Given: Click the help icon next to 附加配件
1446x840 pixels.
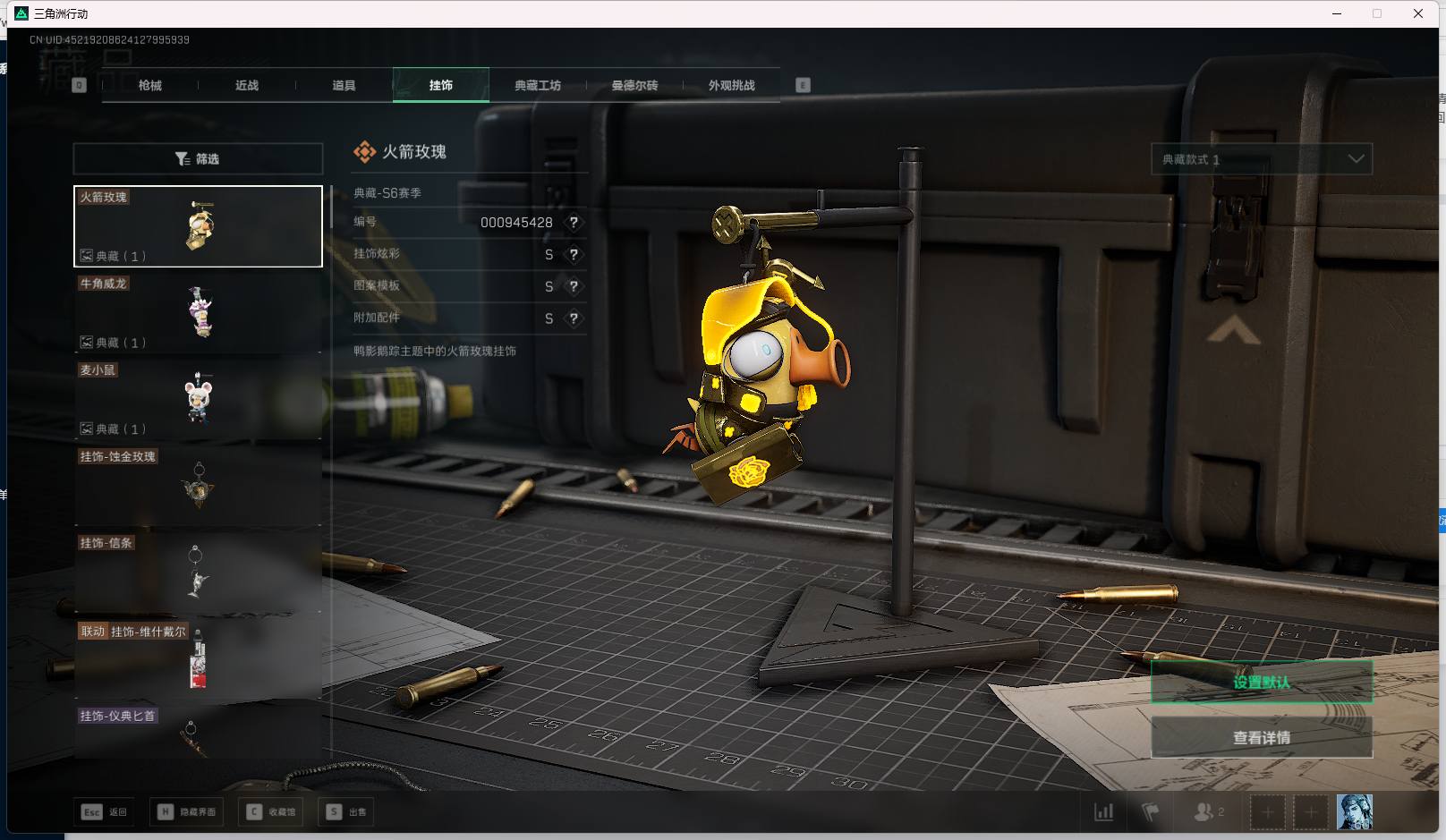Looking at the screenshot, I should (x=574, y=318).
